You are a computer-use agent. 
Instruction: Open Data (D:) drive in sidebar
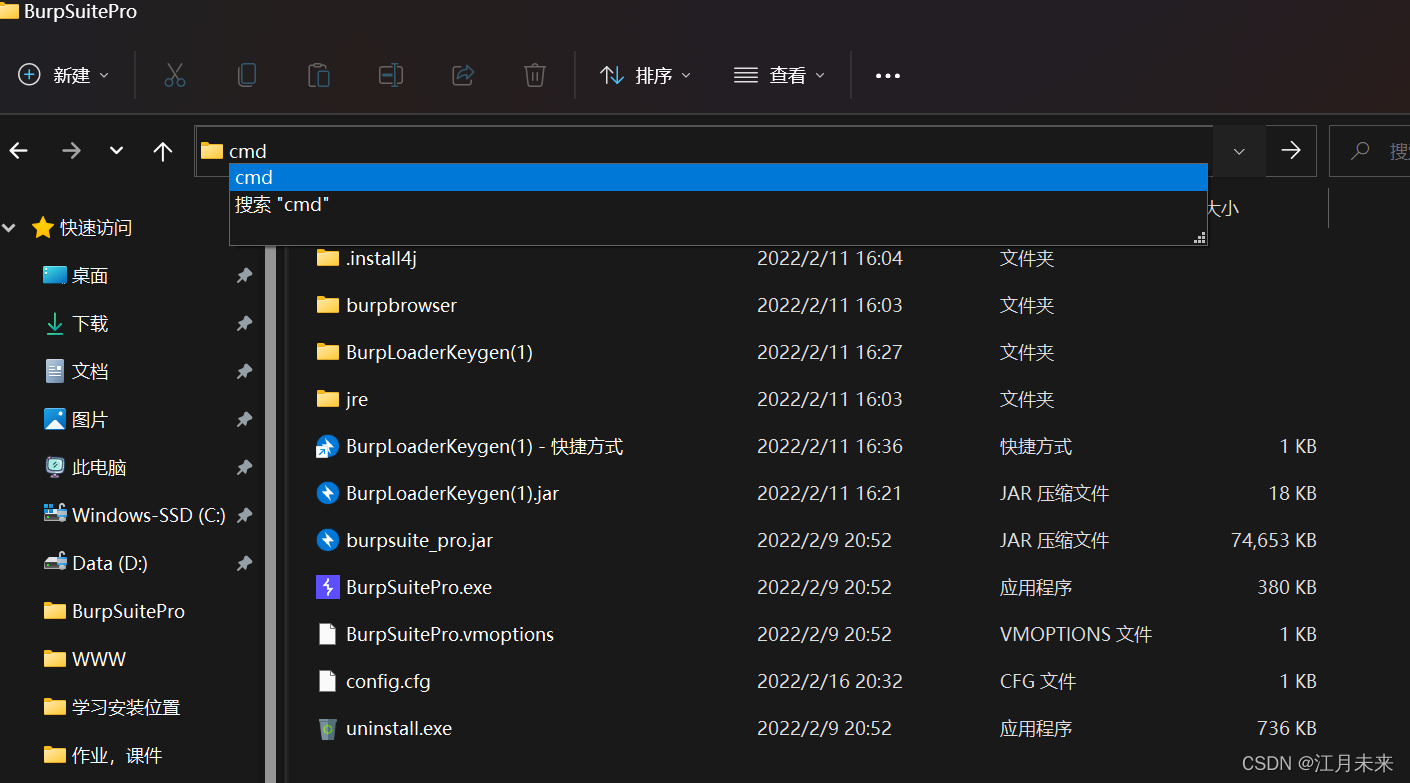[x=96, y=563]
